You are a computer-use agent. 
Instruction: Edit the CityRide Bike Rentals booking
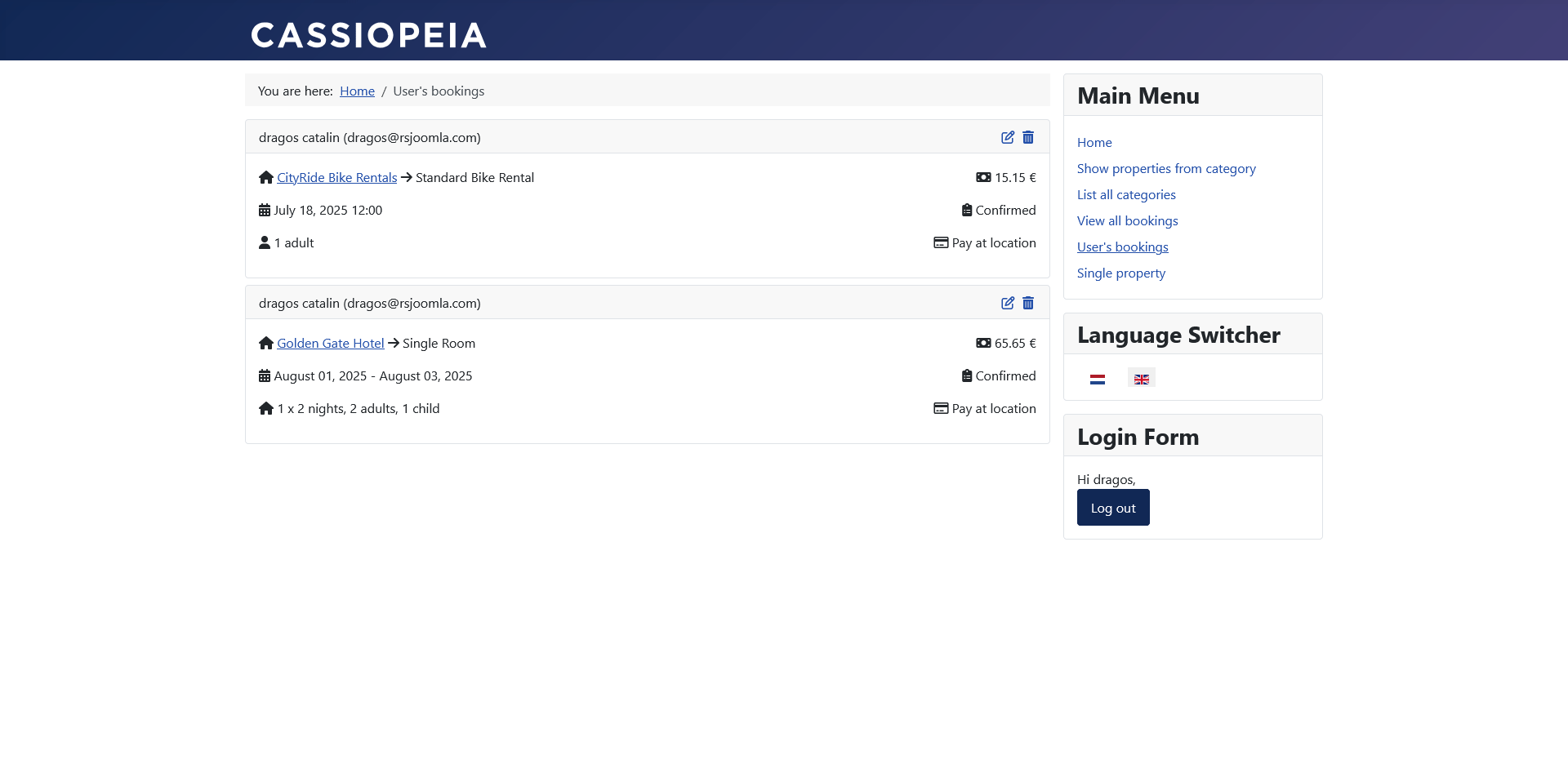pos(1008,137)
